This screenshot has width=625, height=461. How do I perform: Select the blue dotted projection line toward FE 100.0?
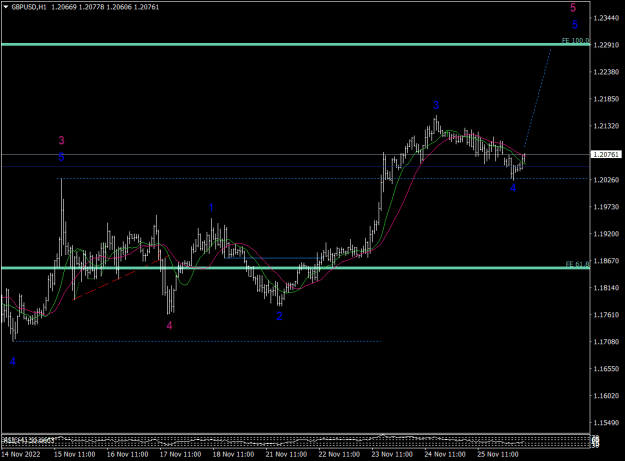(x=537, y=99)
